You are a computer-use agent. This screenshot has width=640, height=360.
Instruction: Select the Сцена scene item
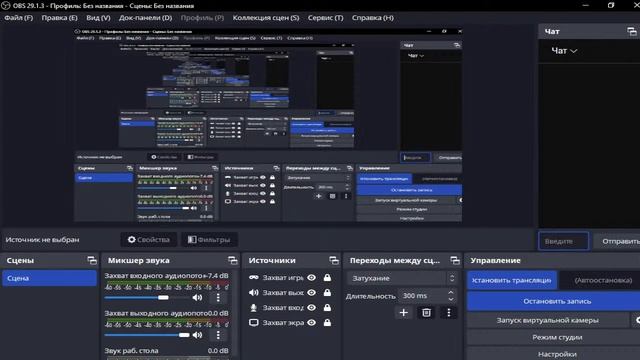[49, 278]
